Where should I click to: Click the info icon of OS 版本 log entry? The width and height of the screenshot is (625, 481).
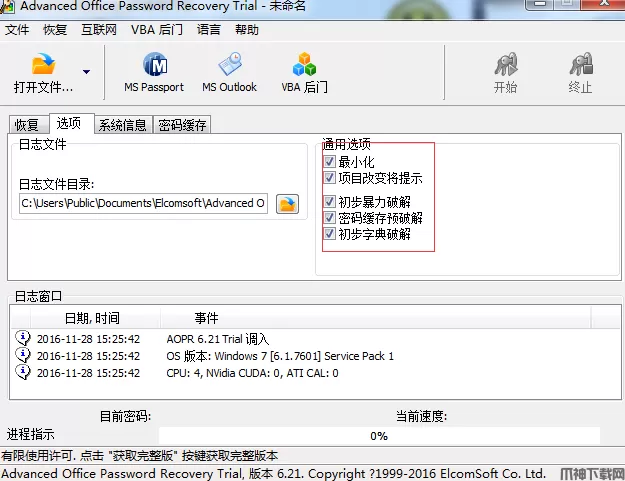pyautogui.click(x=23, y=355)
